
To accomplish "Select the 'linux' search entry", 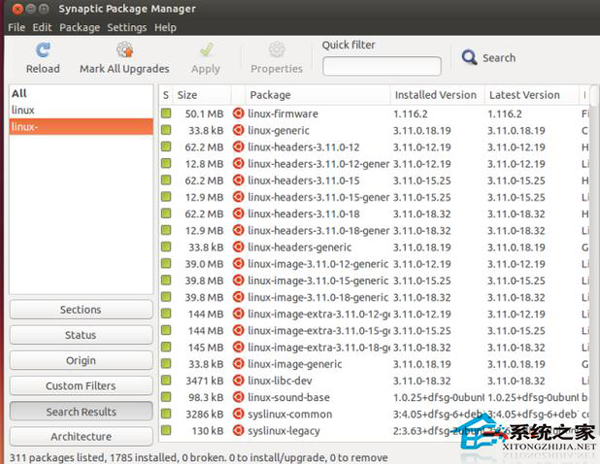I will [81, 110].
